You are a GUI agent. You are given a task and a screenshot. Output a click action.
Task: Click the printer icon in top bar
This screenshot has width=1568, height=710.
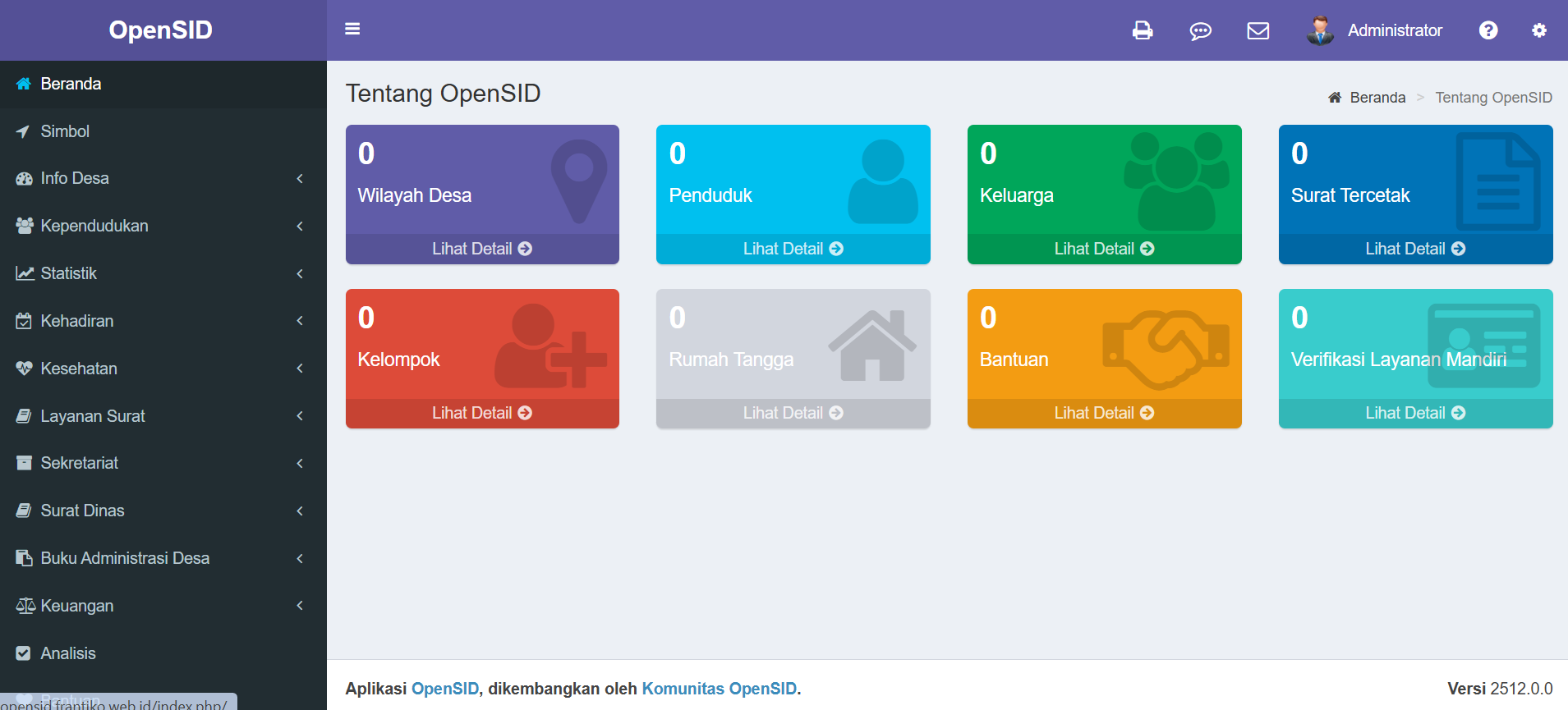(x=1143, y=30)
